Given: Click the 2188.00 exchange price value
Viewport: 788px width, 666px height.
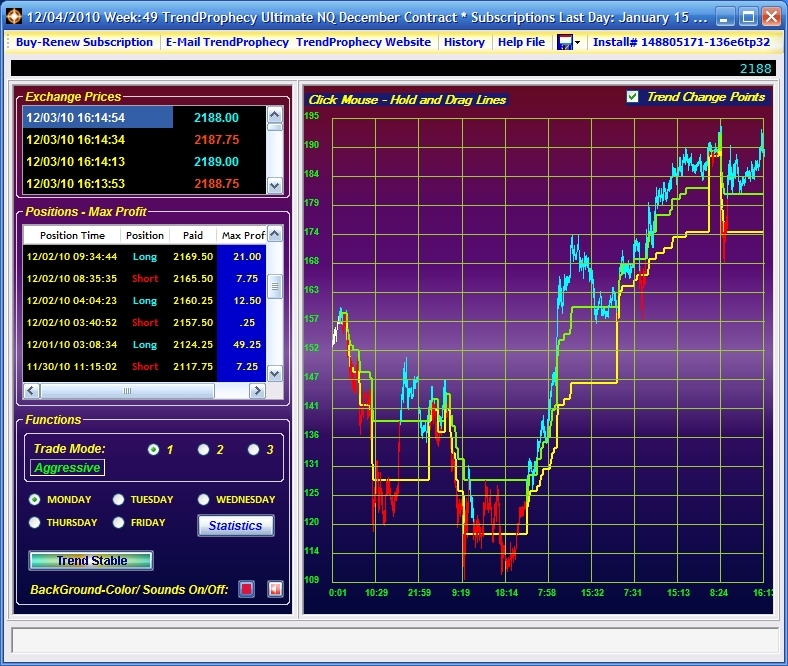Looking at the screenshot, I should point(216,118).
